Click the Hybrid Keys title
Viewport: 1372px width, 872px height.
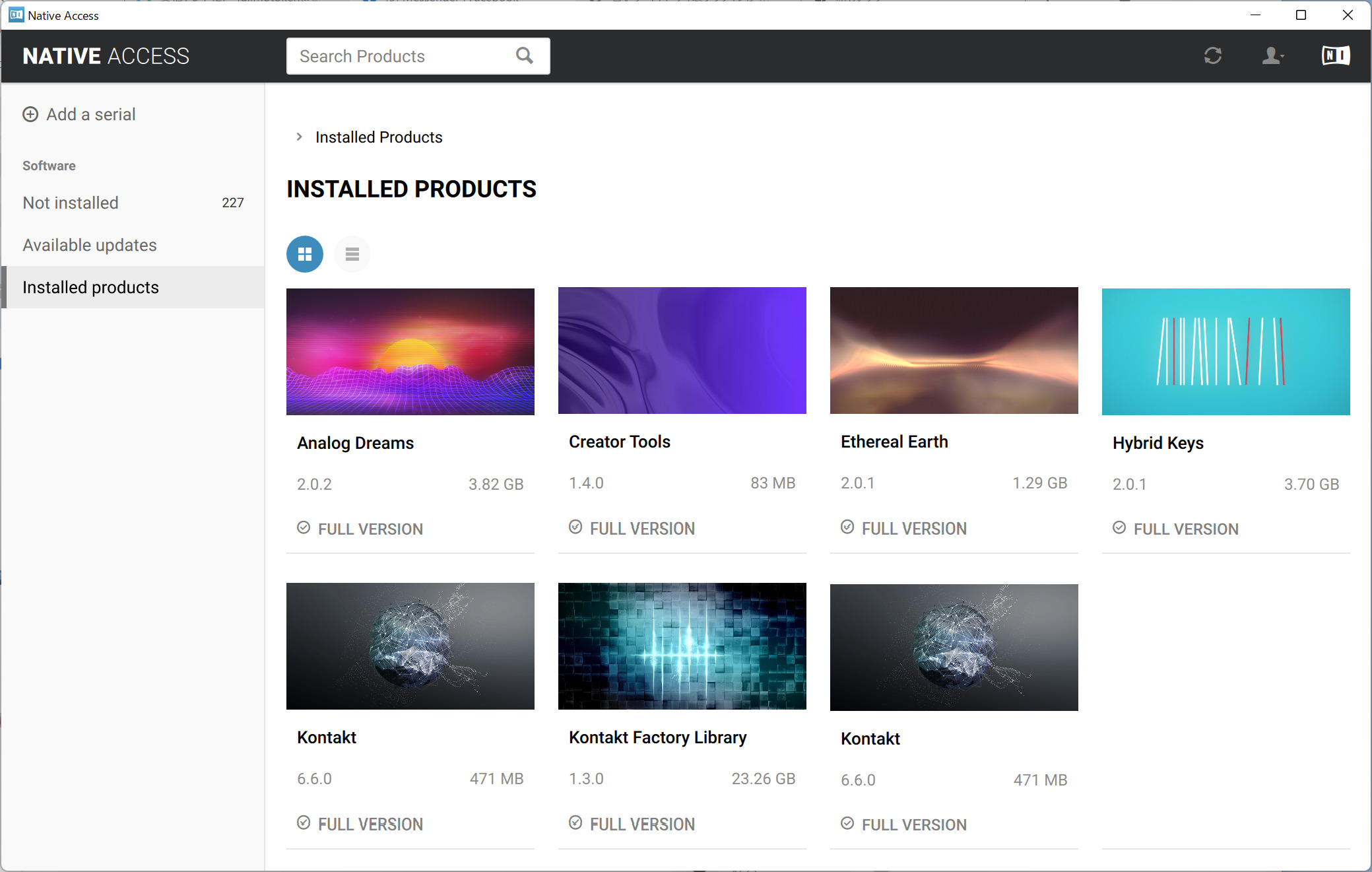(x=1158, y=443)
